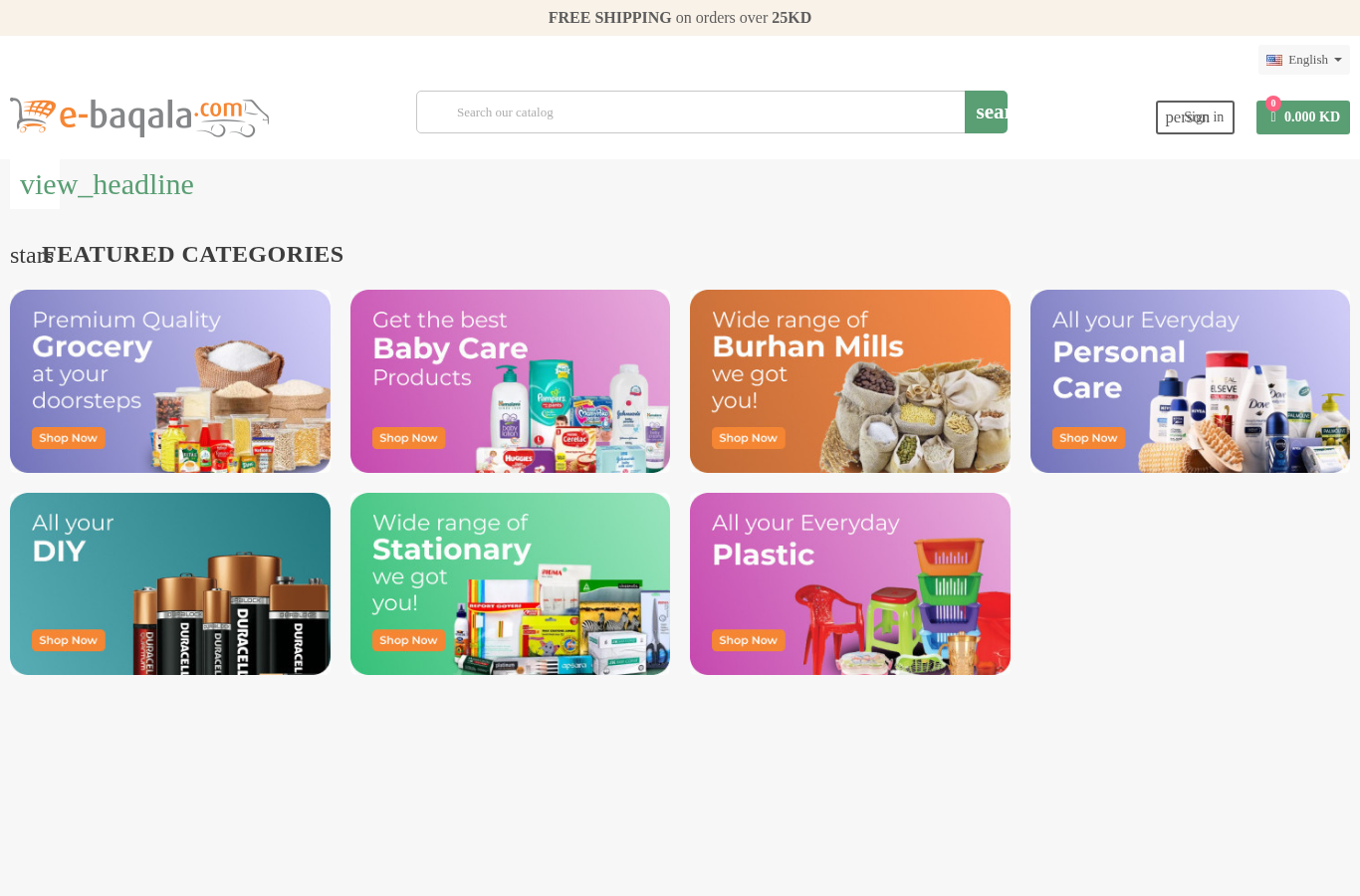Click the US flag language icon
Viewport: 1360px width, 896px height.
tap(1274, 60)
